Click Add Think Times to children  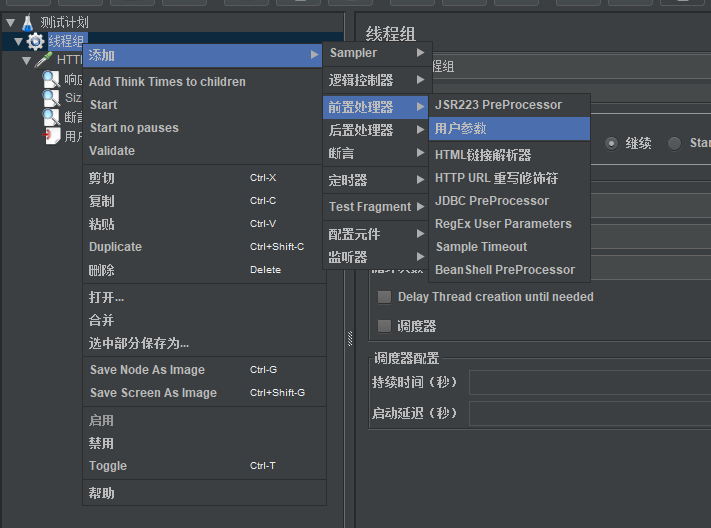(202, 82)
